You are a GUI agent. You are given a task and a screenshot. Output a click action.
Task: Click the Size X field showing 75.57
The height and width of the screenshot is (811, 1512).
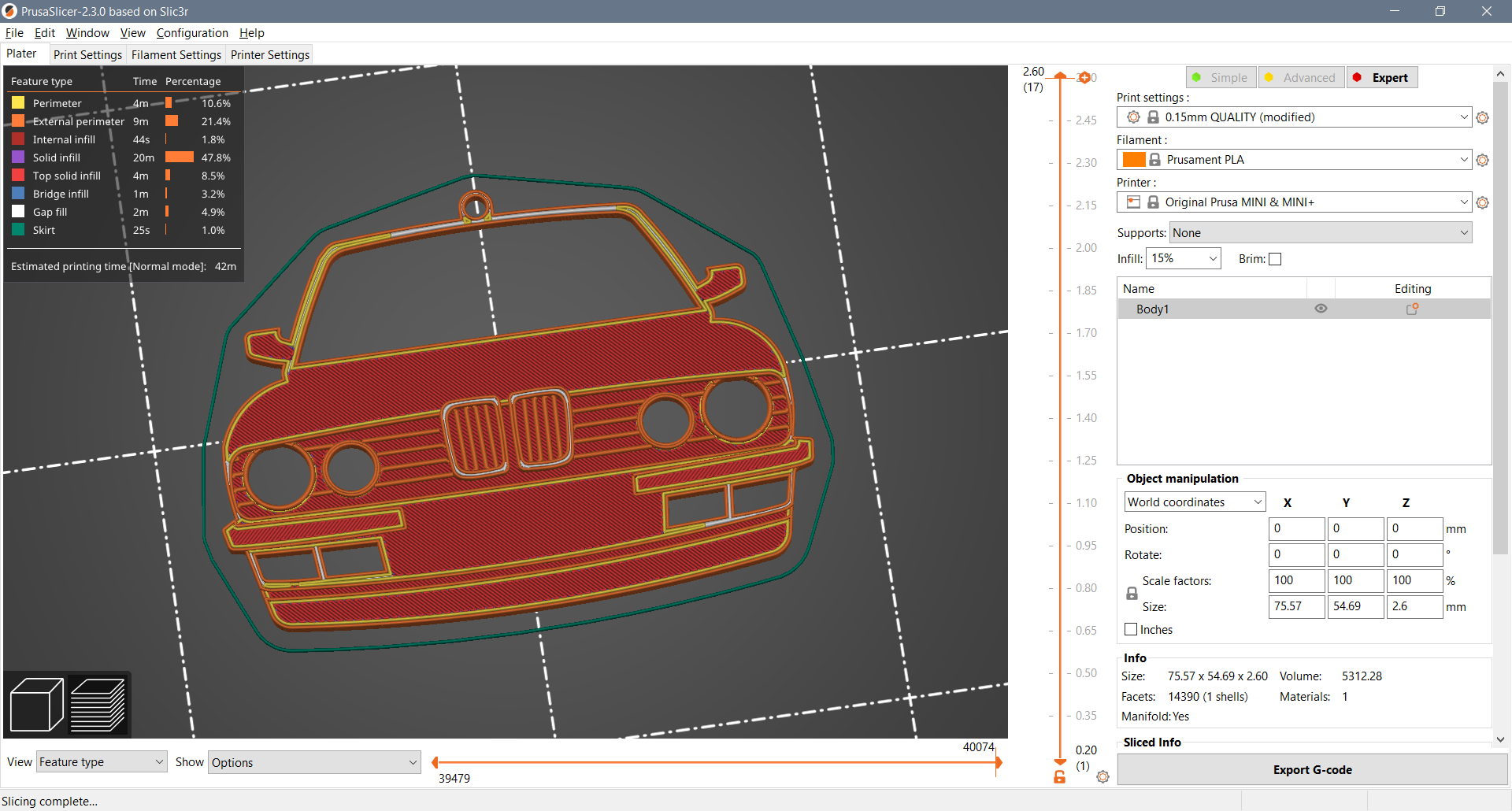coord(1296,607)
